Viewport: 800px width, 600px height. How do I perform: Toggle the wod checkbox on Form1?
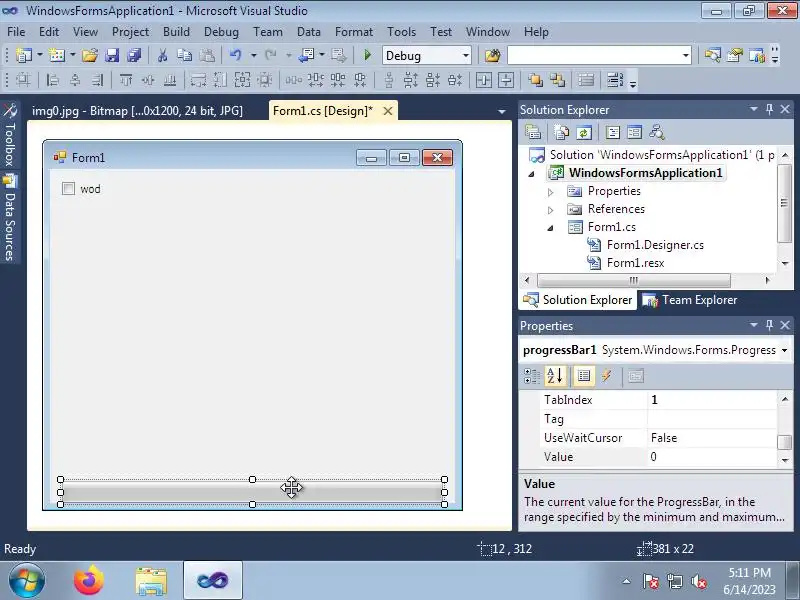(x=68, y=189)
